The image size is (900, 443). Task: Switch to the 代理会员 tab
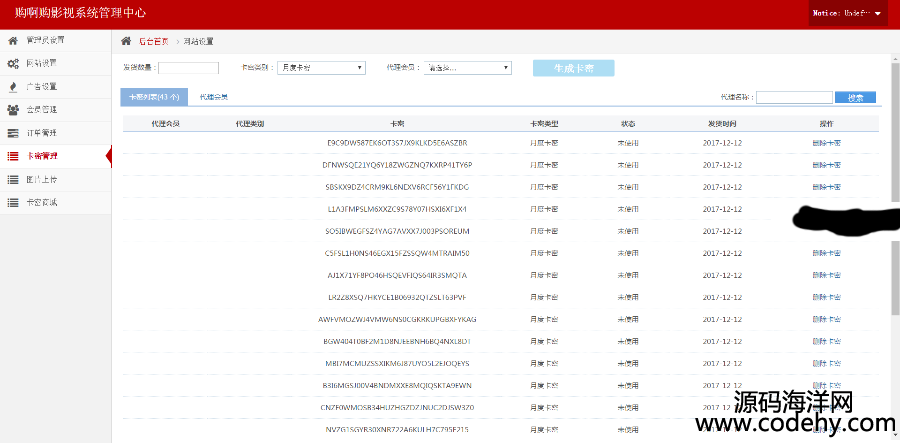click(x=214, y=98)
